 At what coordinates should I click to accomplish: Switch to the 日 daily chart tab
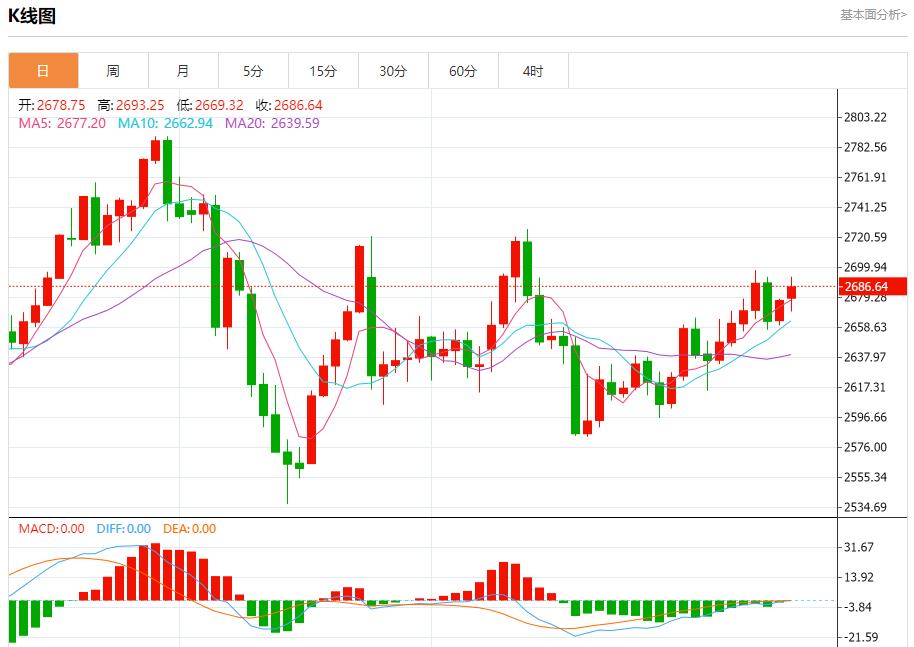pos(43,71)
